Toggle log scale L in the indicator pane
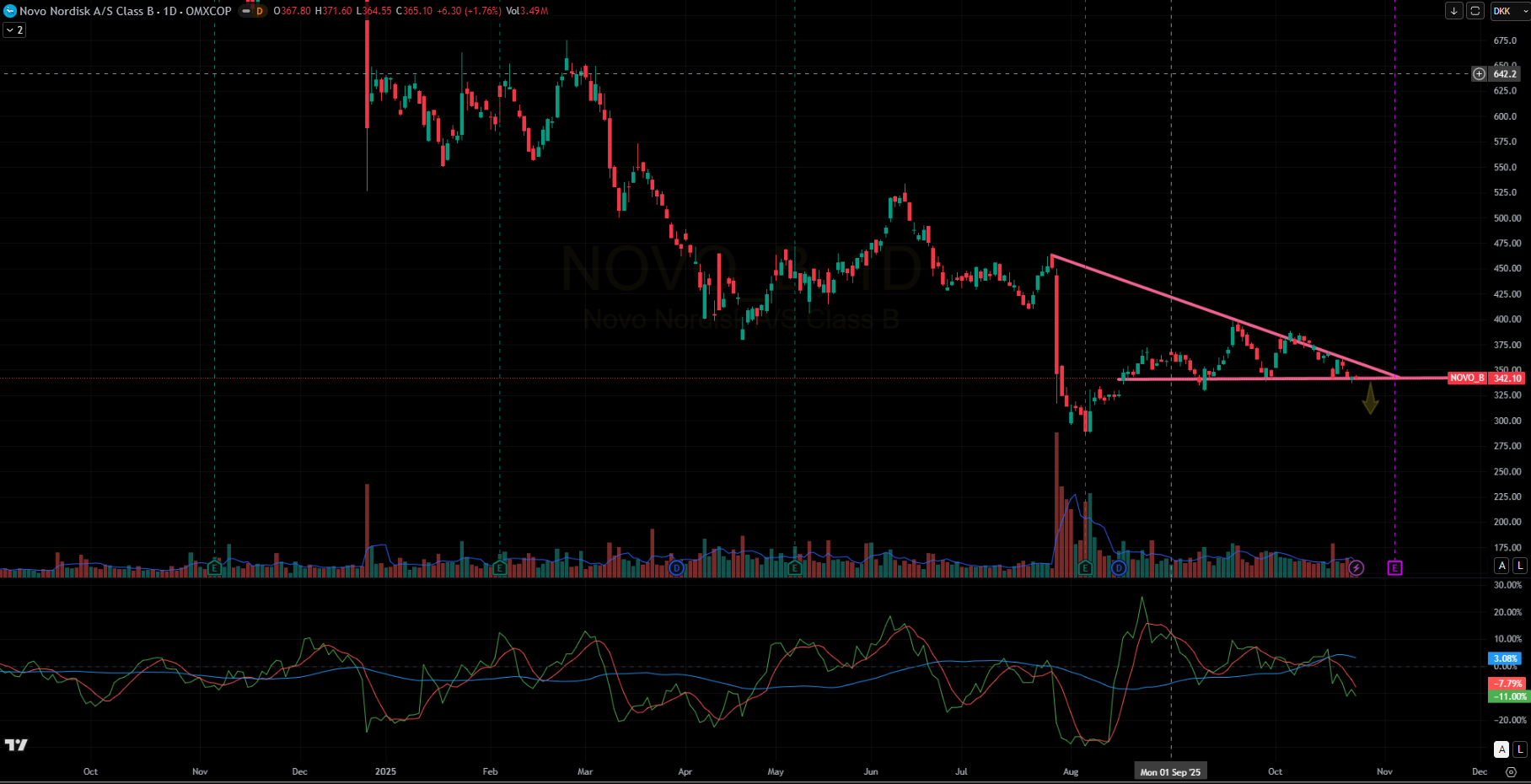The height and width of the screenshot is (784, 1531). click(1519, 749)
